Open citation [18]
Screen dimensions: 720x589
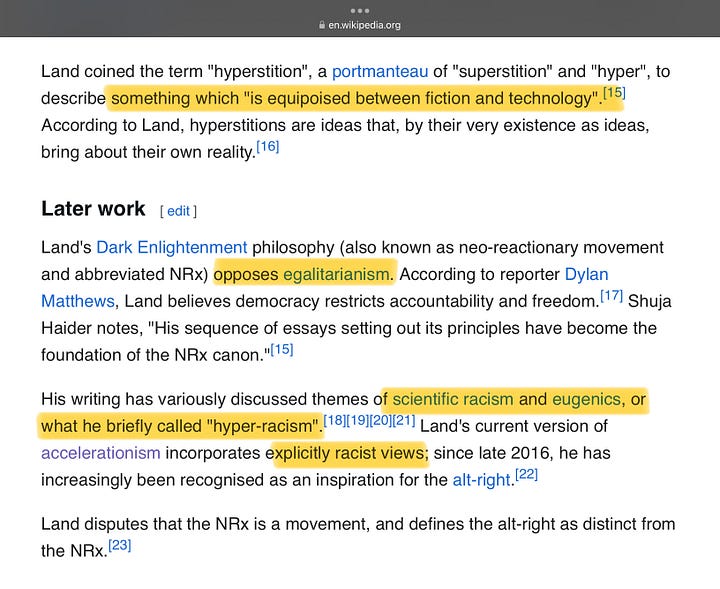pos(335,421)
